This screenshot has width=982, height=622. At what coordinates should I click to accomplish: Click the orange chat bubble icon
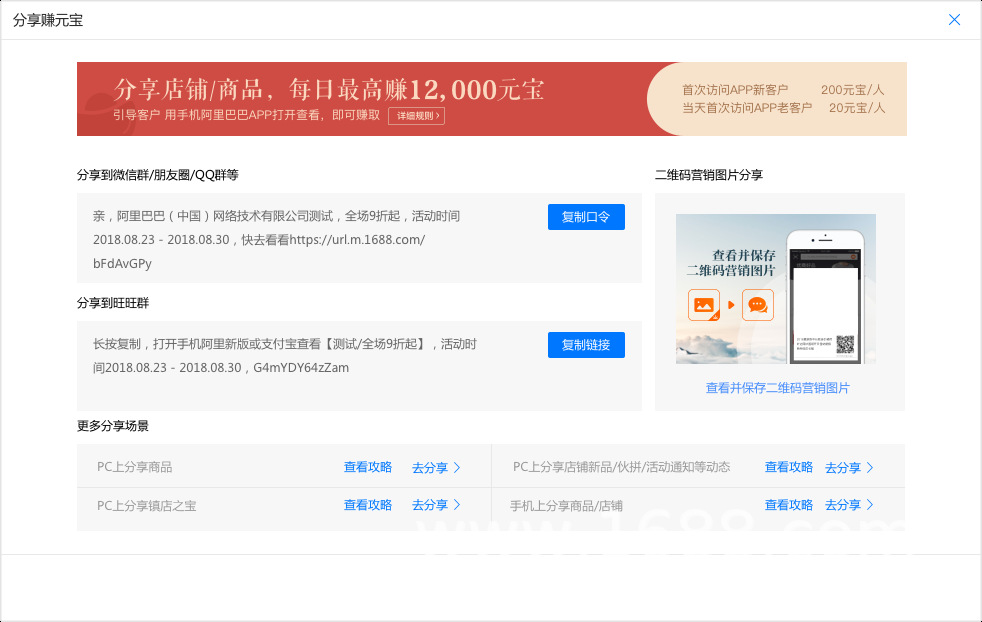pyautogui.click(x=758, y=305)
